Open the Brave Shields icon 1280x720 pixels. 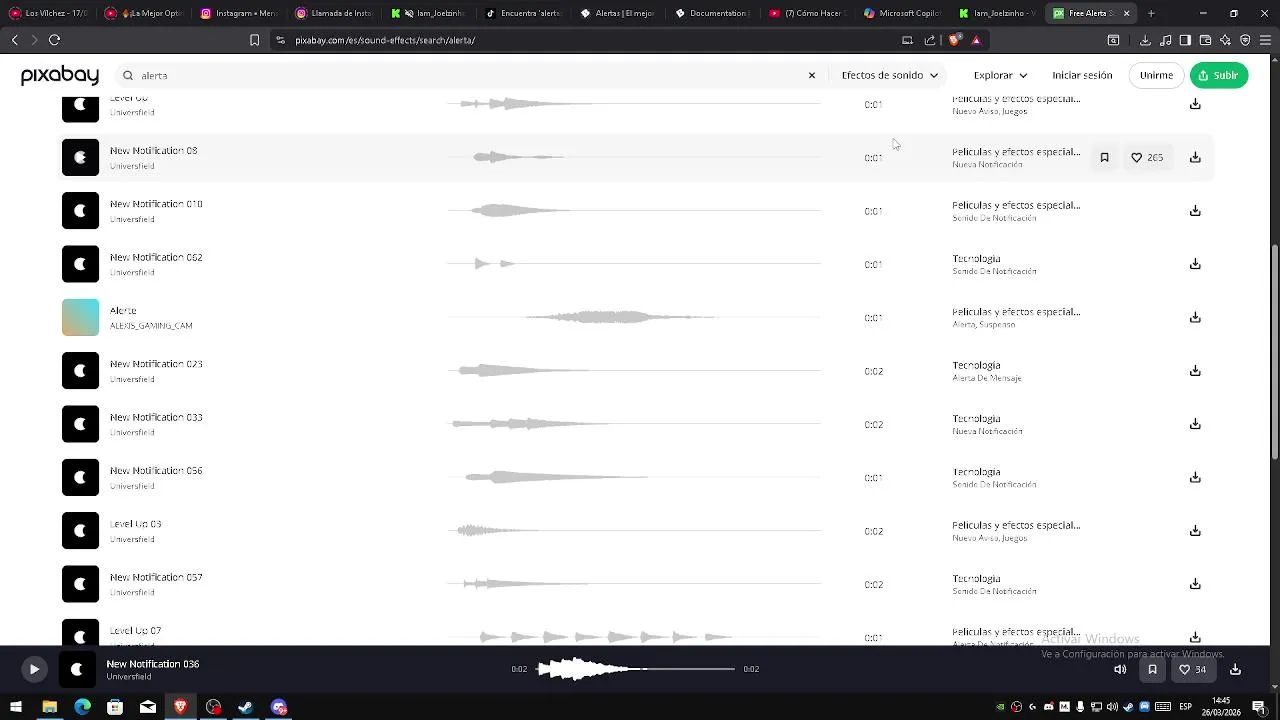click(x=955, y=40)
